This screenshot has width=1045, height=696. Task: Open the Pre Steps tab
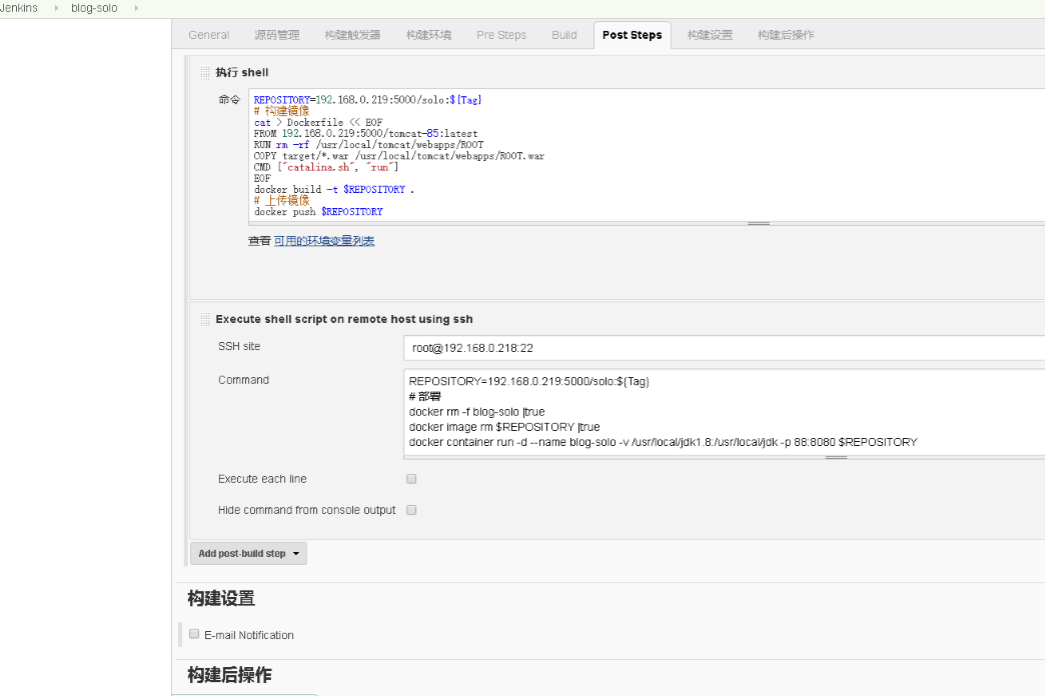(x=501, y=35)
